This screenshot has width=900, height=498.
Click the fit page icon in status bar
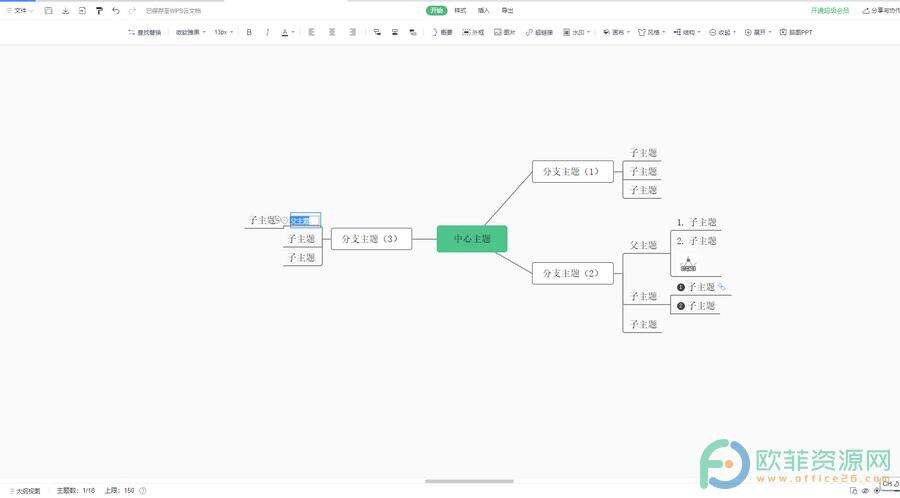854,491
